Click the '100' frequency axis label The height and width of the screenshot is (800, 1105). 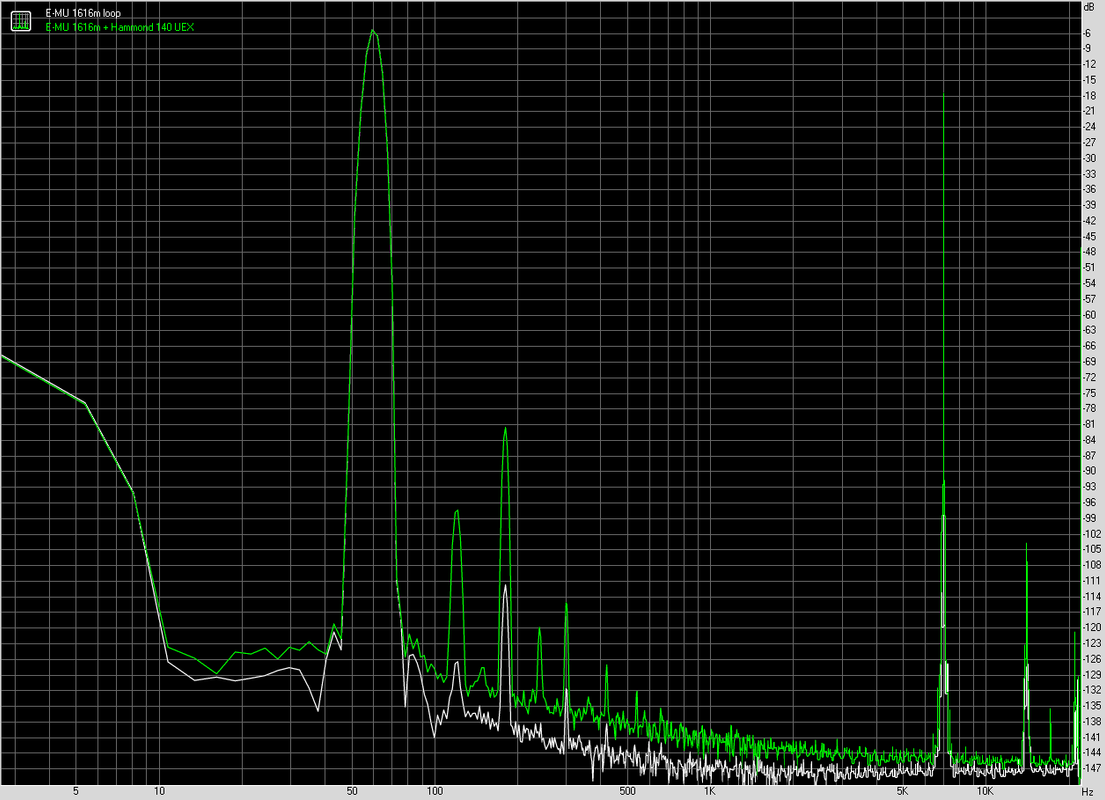[x=435, y=792]
